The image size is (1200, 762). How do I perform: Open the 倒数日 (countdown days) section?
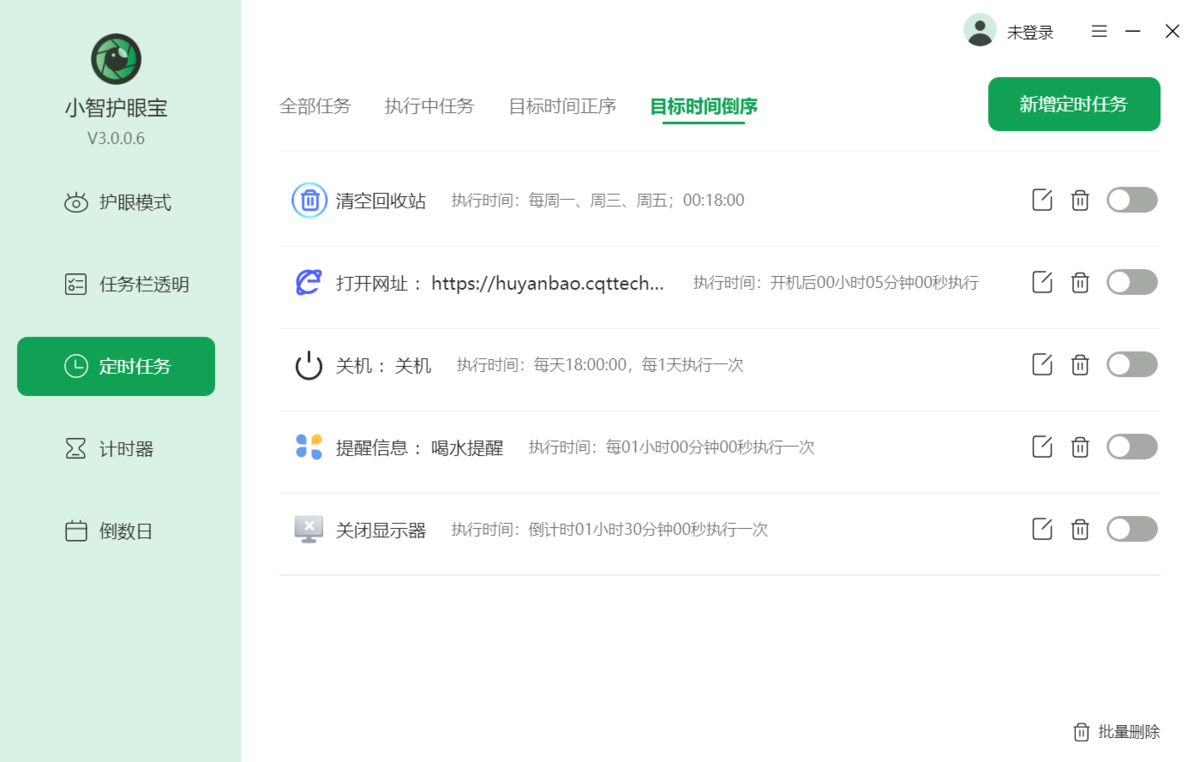[x=116, y=531]
